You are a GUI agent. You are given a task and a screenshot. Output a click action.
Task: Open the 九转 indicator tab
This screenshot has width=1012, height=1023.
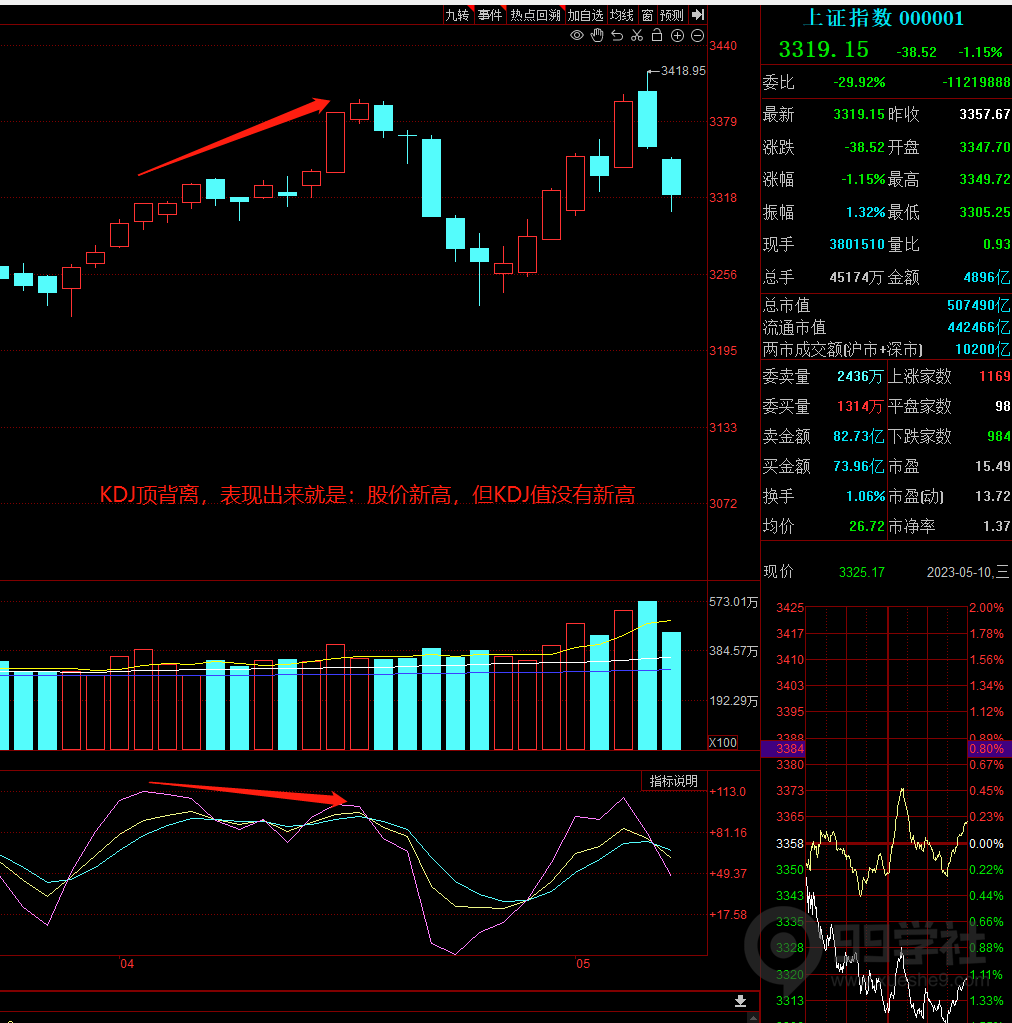[x=457, y=15]
